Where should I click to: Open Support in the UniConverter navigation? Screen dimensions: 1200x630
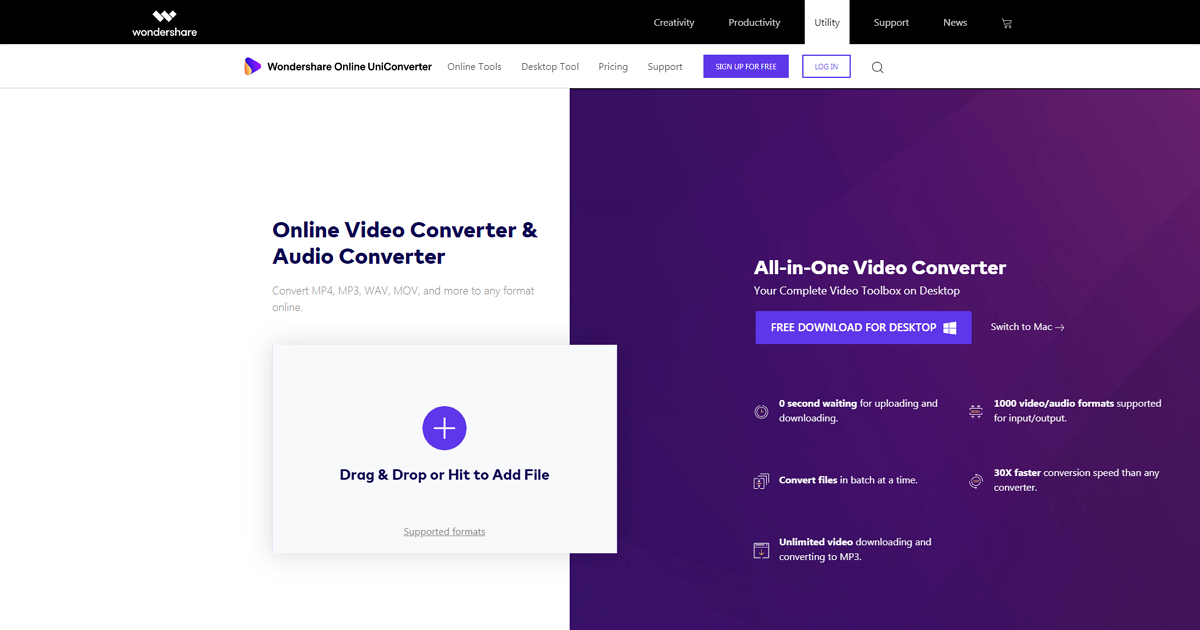(665, 67)
